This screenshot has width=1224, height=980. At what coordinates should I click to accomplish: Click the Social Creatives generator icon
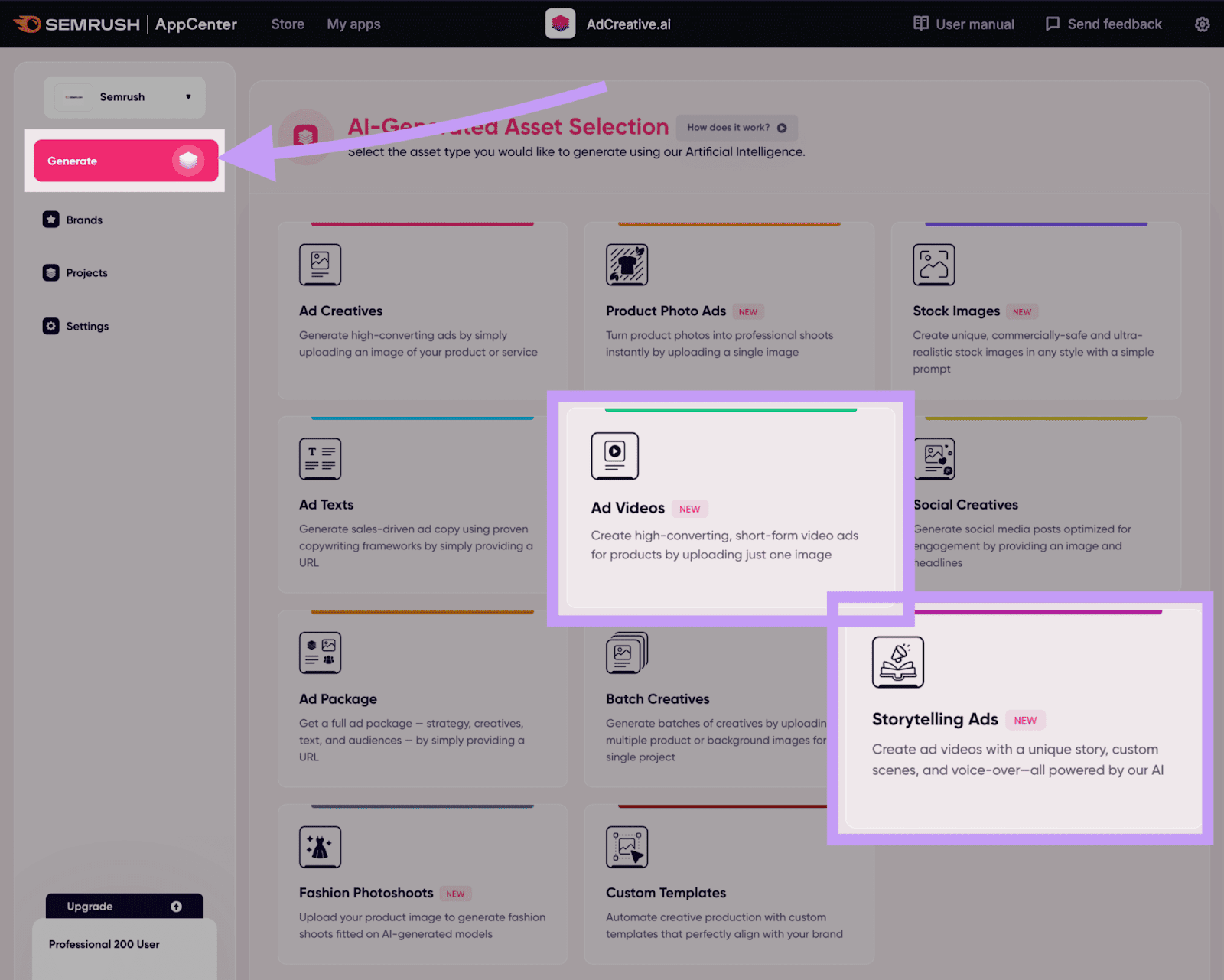click(x=933, y=458)
